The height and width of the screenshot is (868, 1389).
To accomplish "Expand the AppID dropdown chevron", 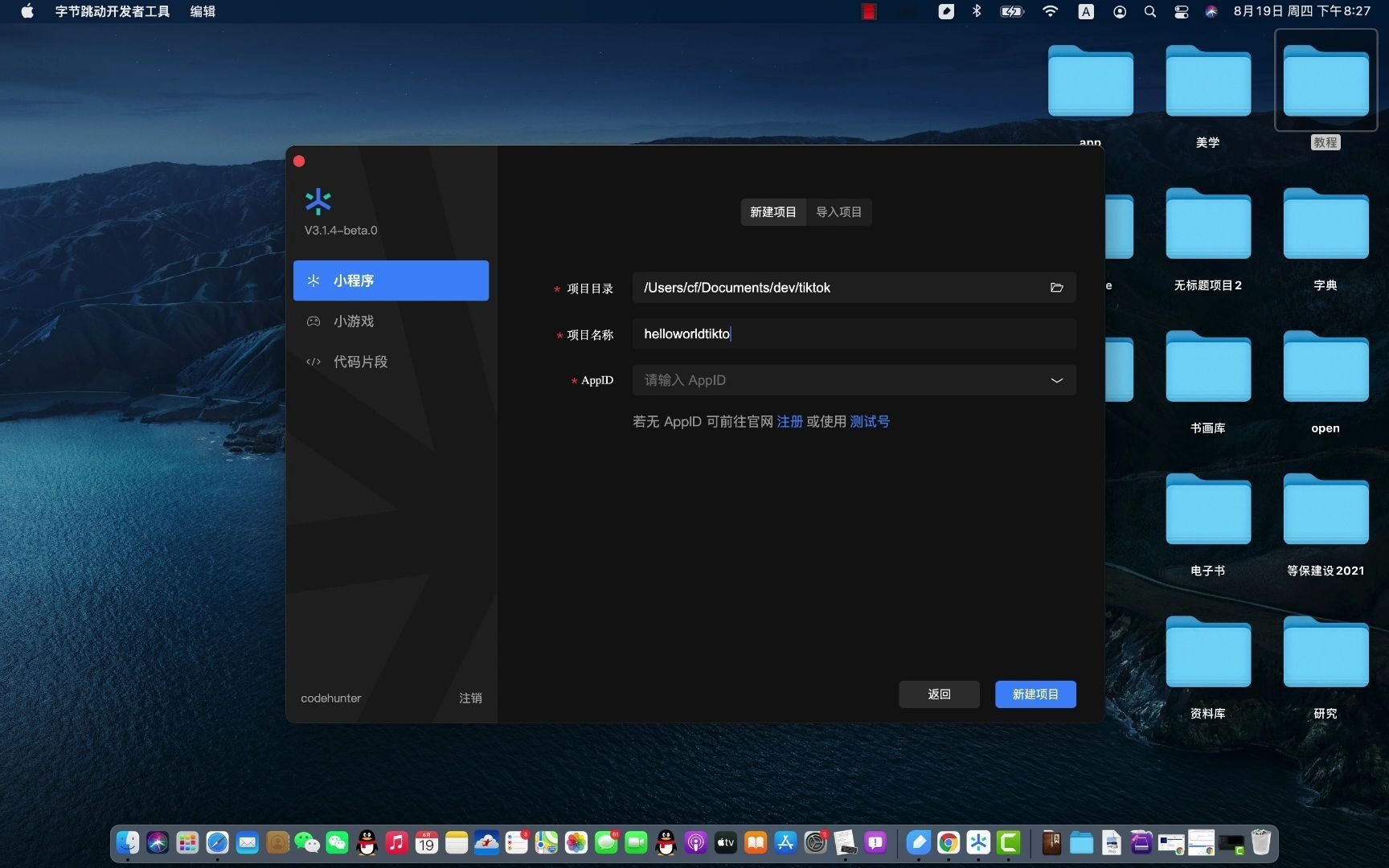I will point(1056,380).
